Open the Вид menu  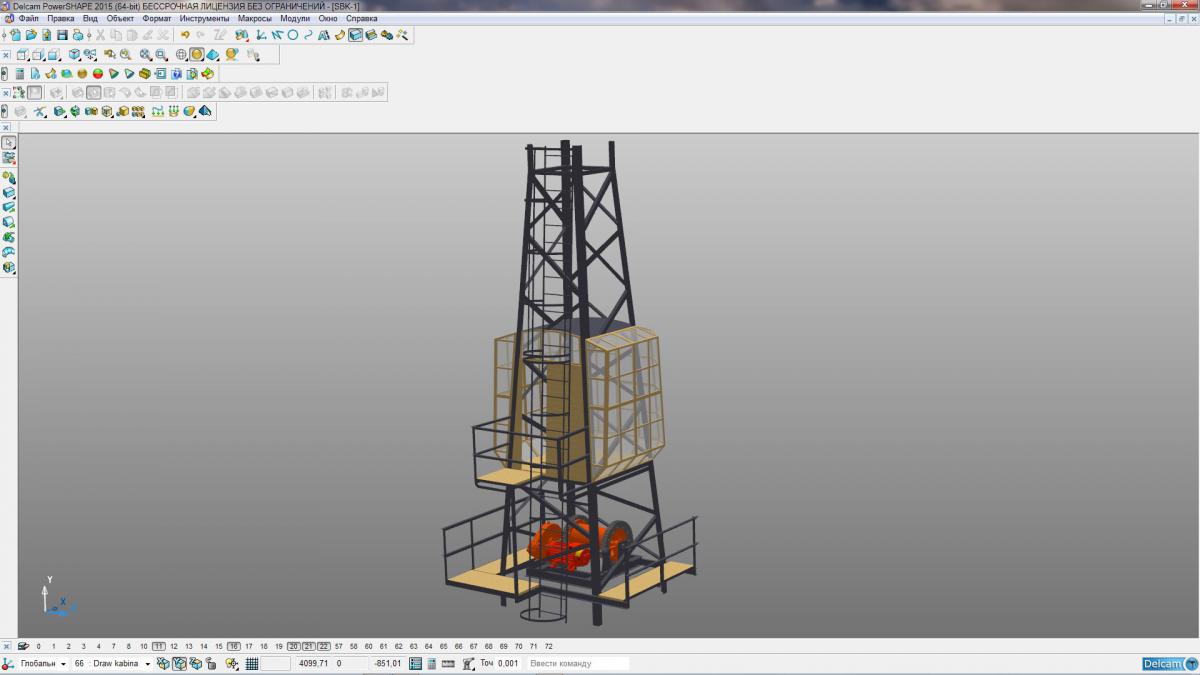pos(90,18)
